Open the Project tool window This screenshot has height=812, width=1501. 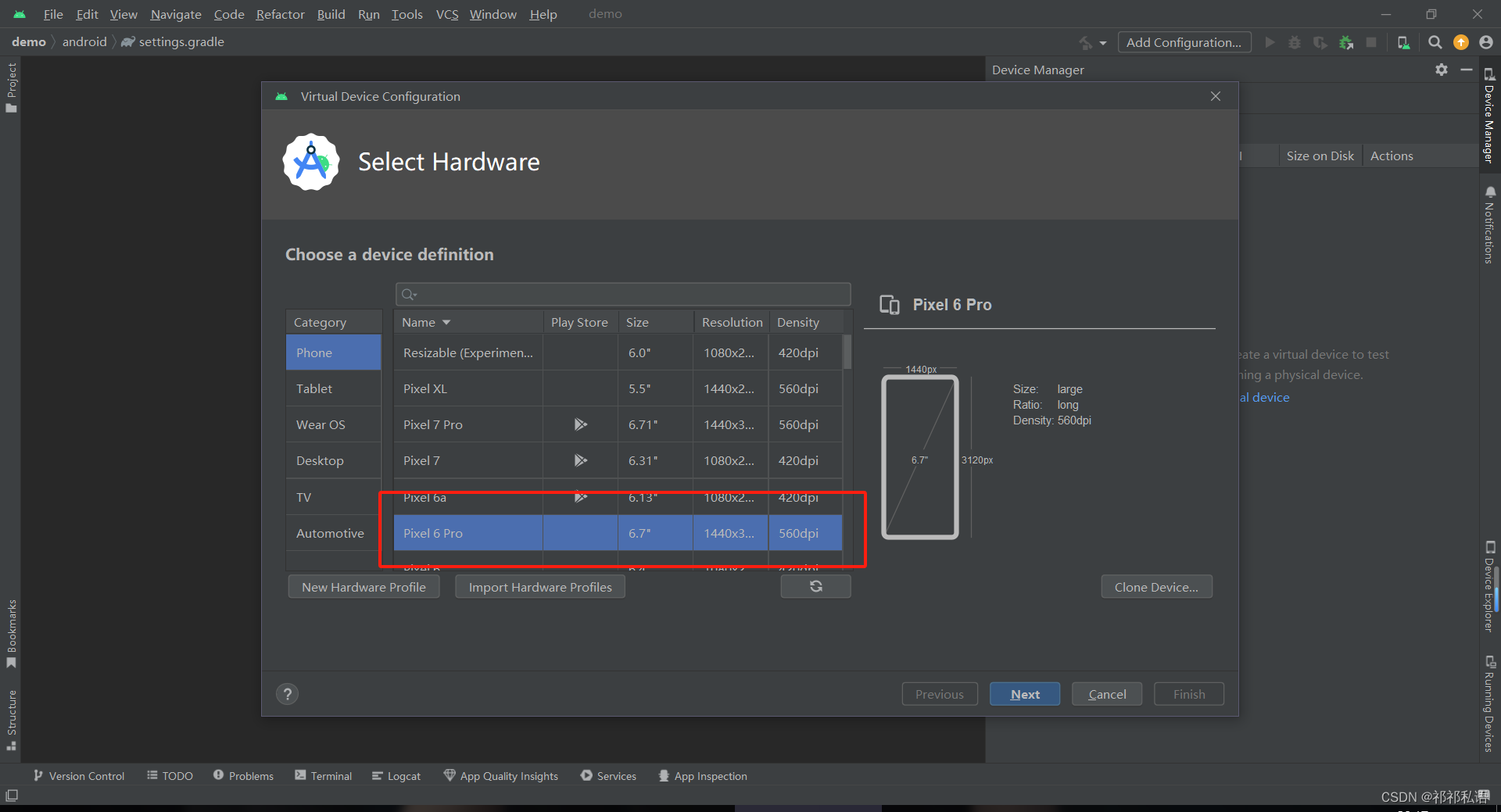point(11,88)
